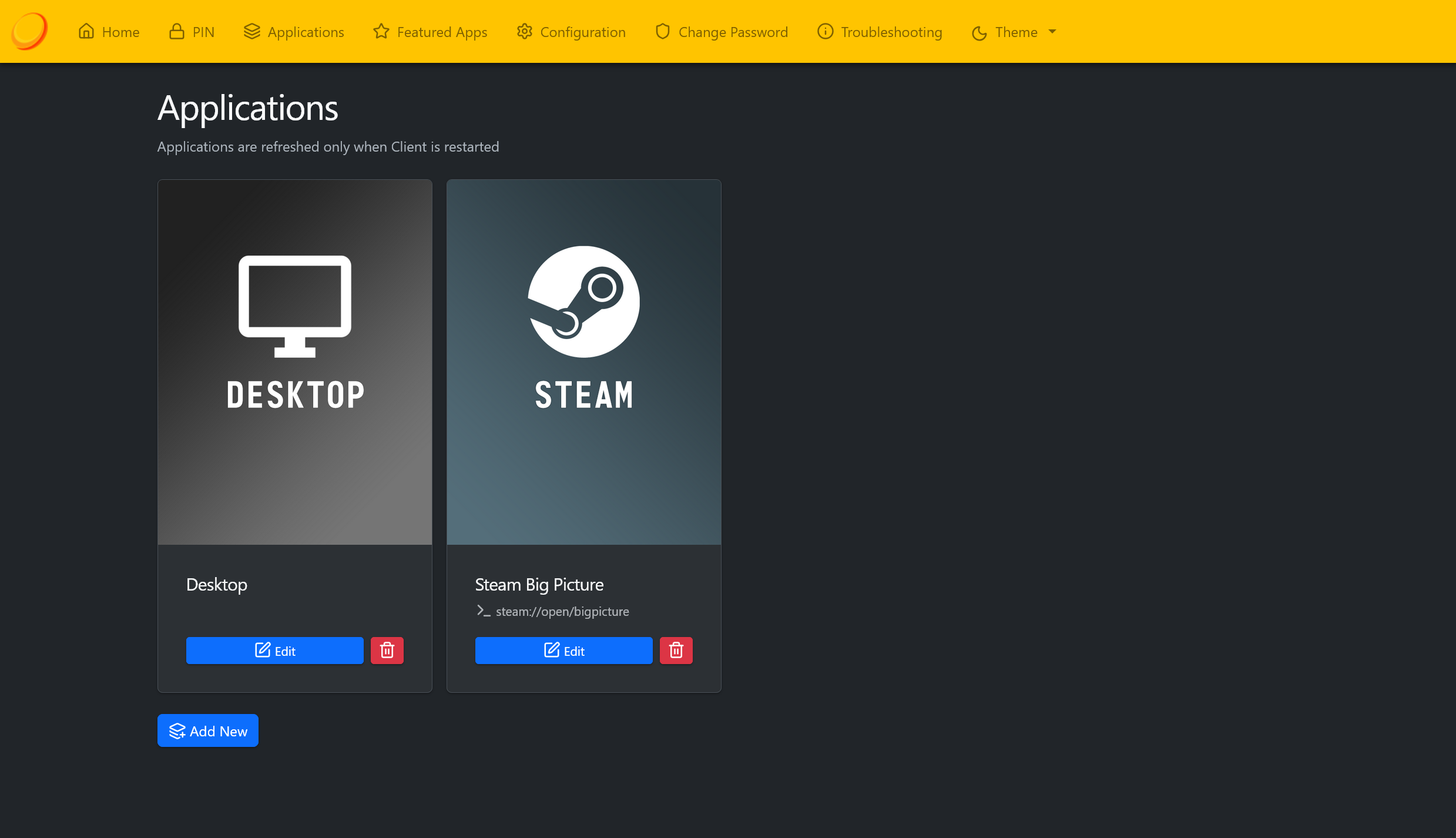Click the Home house icon

(86, 31)
